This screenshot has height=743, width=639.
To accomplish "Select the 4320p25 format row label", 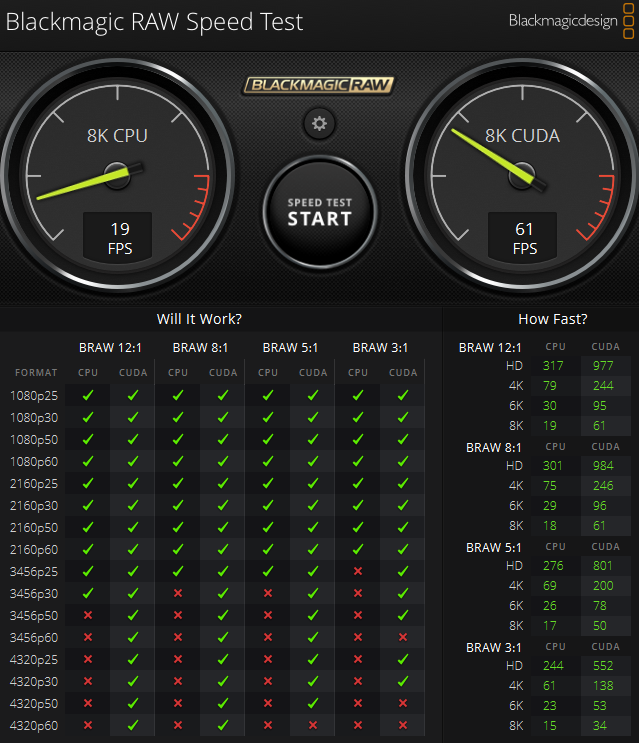I will tap(34, 660).
